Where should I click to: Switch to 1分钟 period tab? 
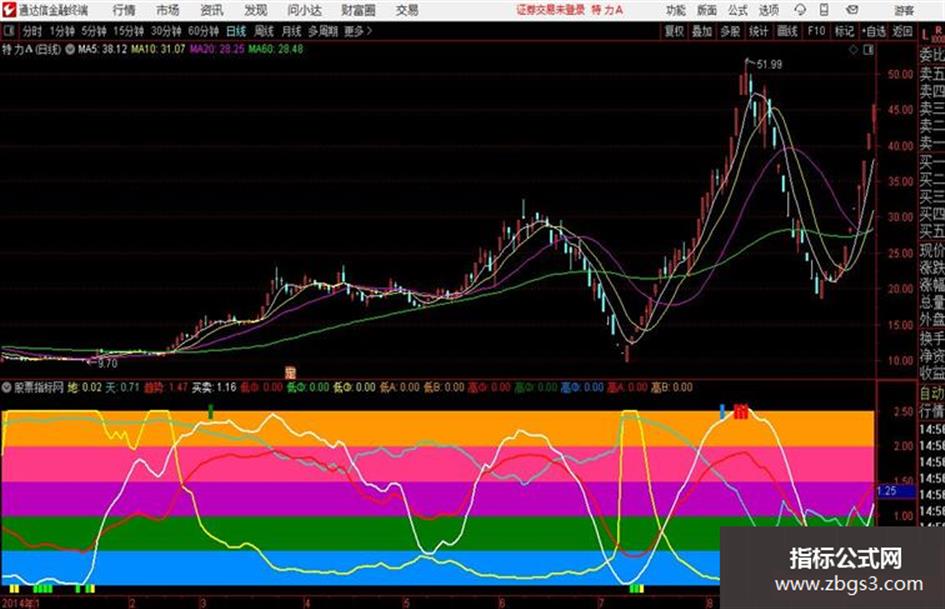tap(62, 31)
